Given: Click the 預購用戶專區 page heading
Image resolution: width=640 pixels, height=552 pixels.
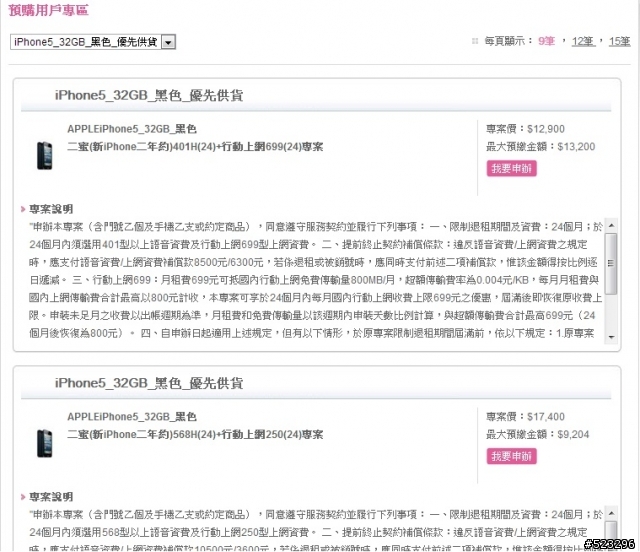Looking at the screenshot, I should point(49,10).
